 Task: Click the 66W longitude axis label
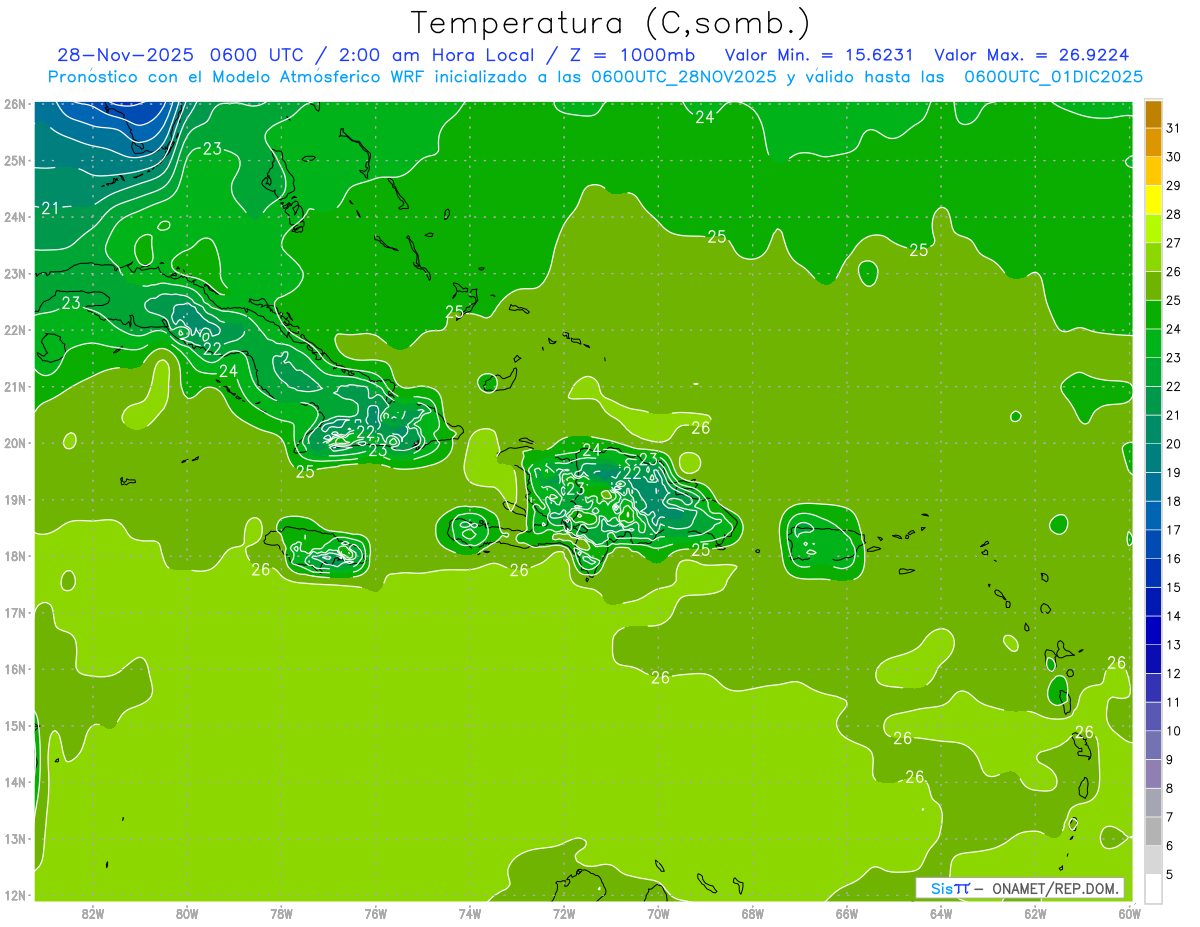click(847, 913)
